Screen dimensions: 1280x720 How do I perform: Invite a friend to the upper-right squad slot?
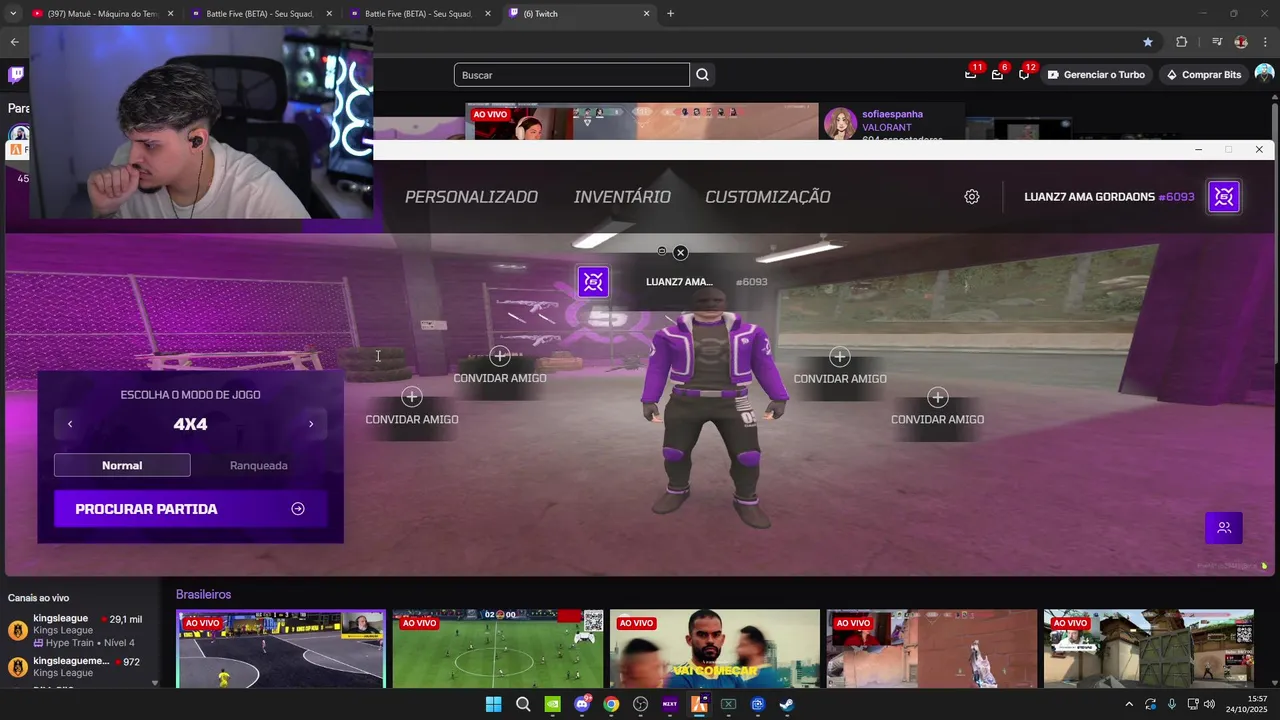pyautogui.click(x=840, y=366)
